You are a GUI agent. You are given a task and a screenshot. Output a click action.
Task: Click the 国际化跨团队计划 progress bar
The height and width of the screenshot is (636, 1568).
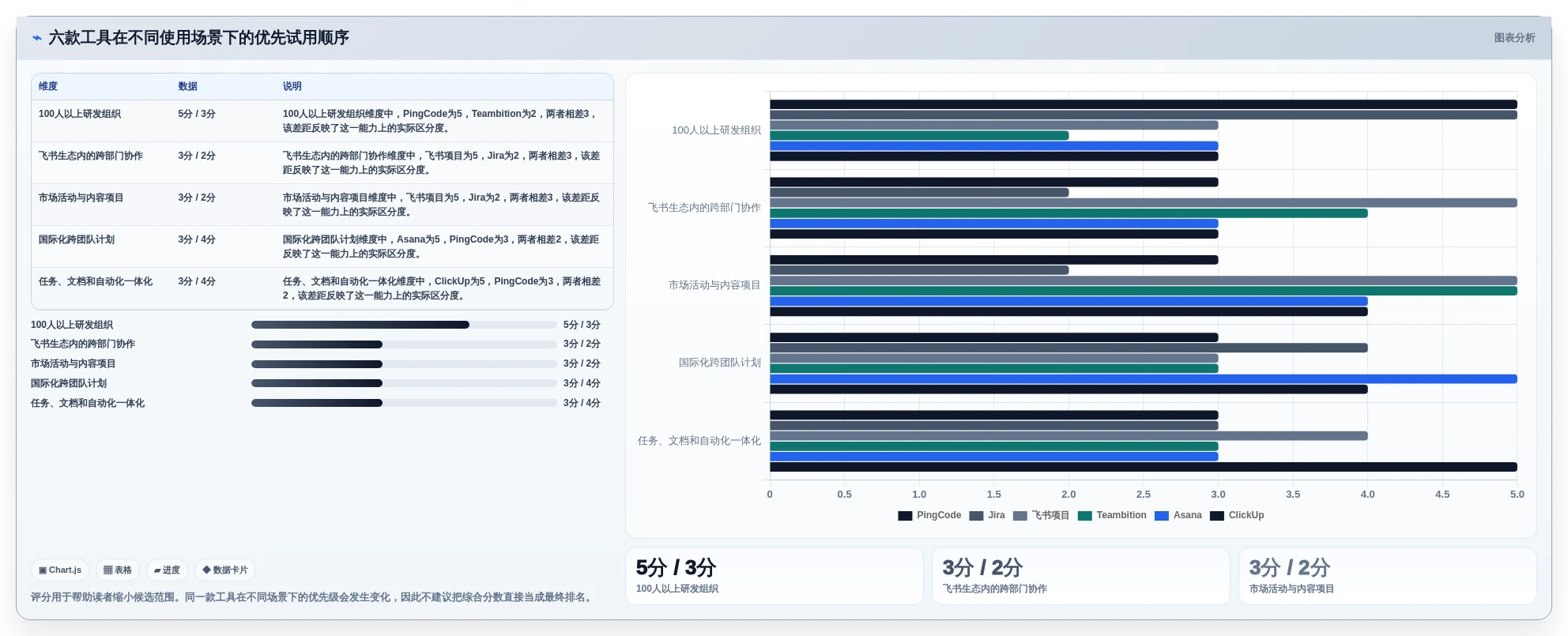[404, 383]
